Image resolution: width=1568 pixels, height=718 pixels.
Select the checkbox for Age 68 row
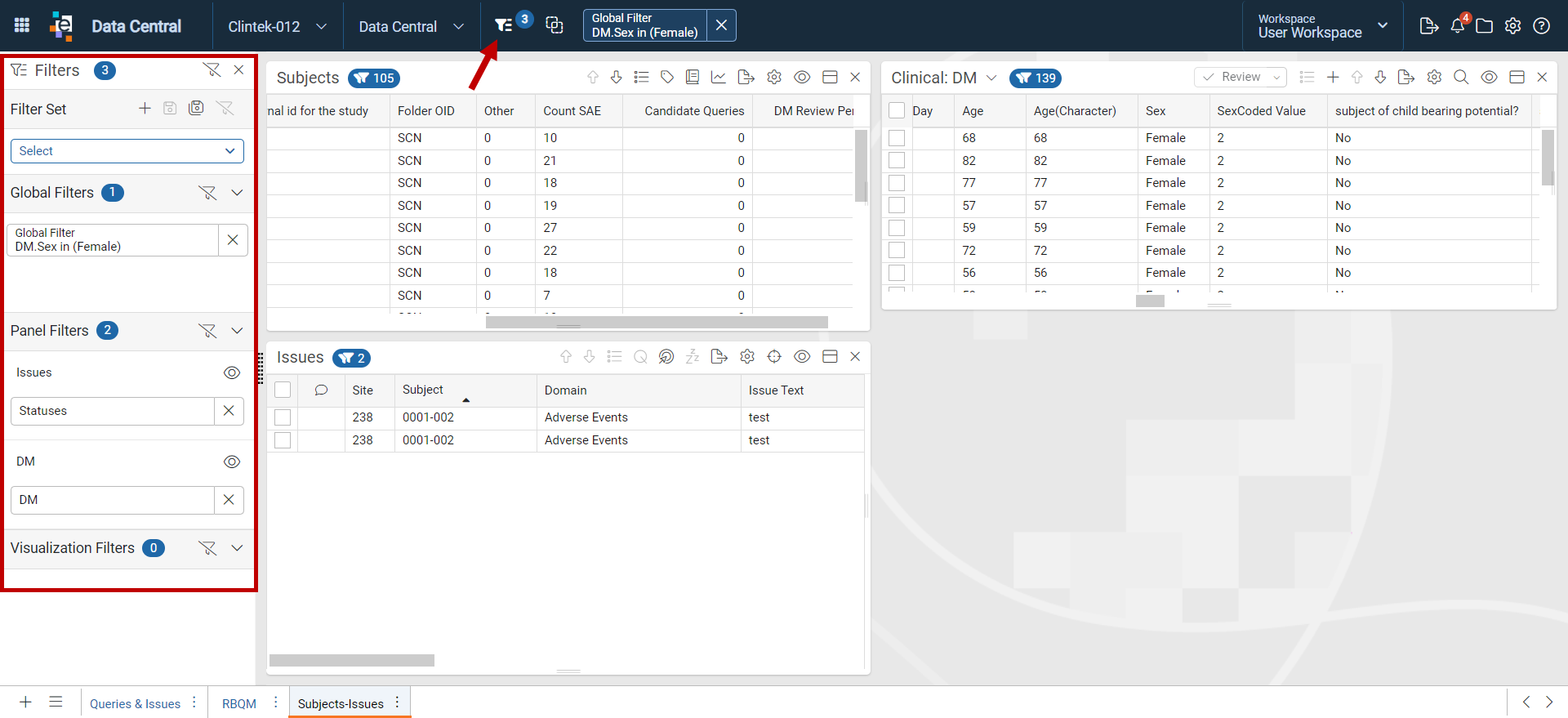tap(897, 138)
